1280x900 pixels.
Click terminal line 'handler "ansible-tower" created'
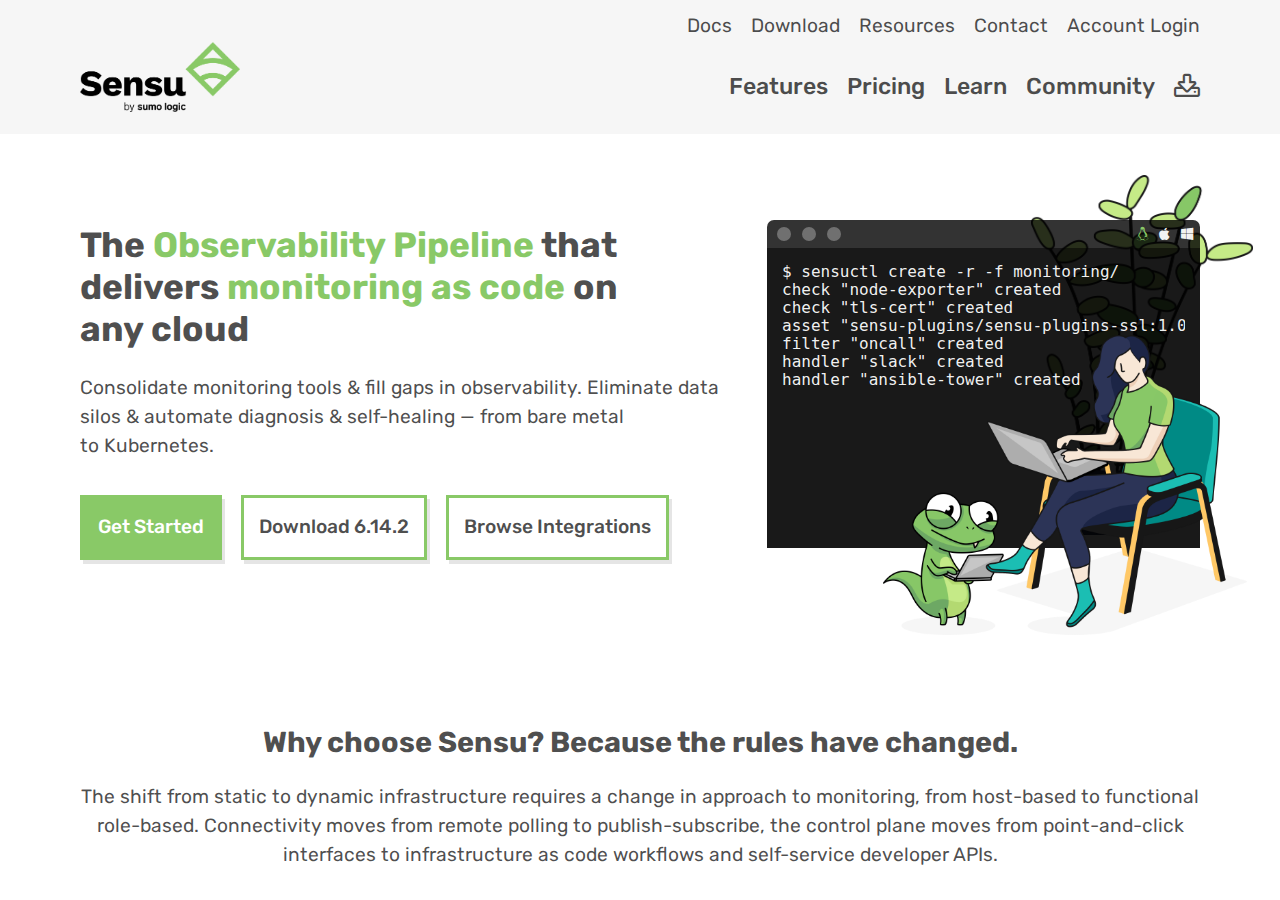(x=931, y=380)
